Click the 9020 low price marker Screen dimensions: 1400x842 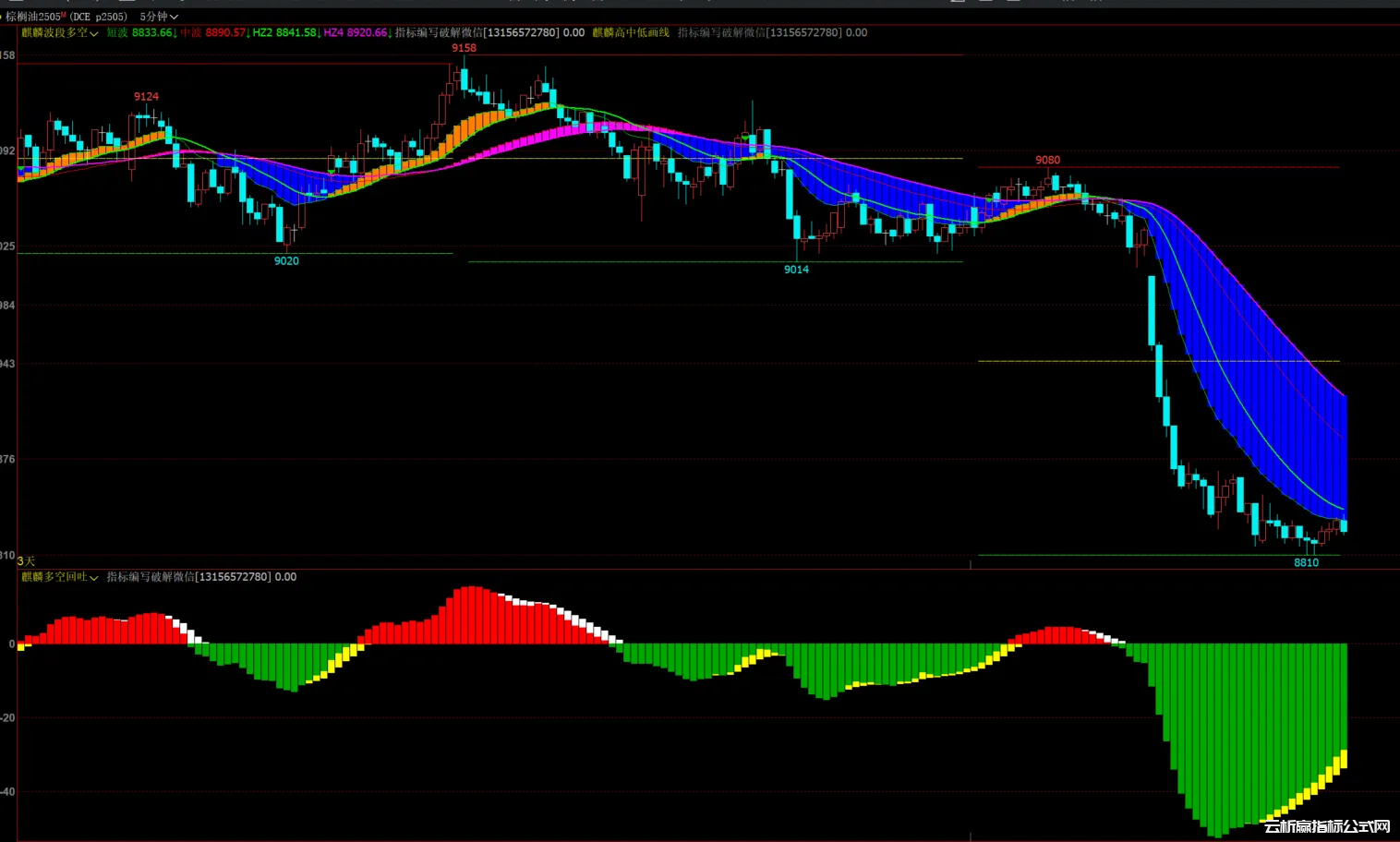286,261
